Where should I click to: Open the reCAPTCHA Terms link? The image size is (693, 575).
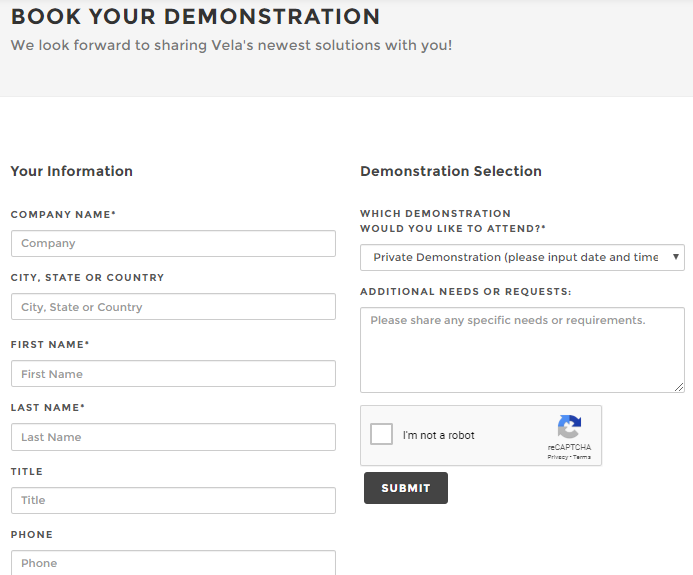[582, 457]
